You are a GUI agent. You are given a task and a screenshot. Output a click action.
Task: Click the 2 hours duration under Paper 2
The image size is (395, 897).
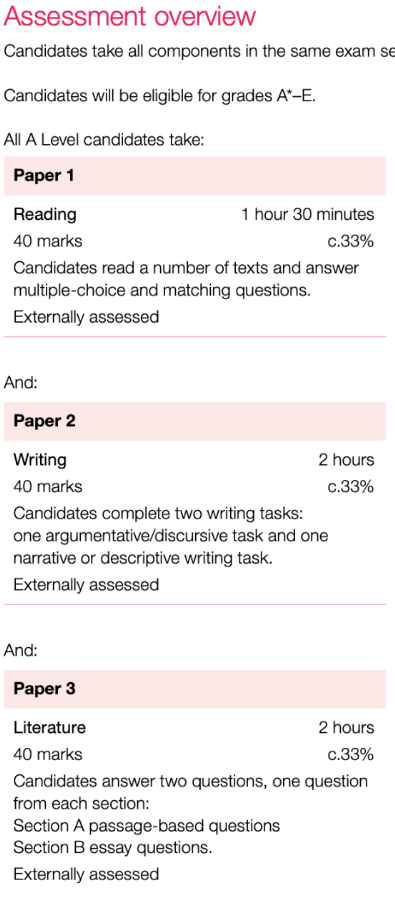coord(347,459)
